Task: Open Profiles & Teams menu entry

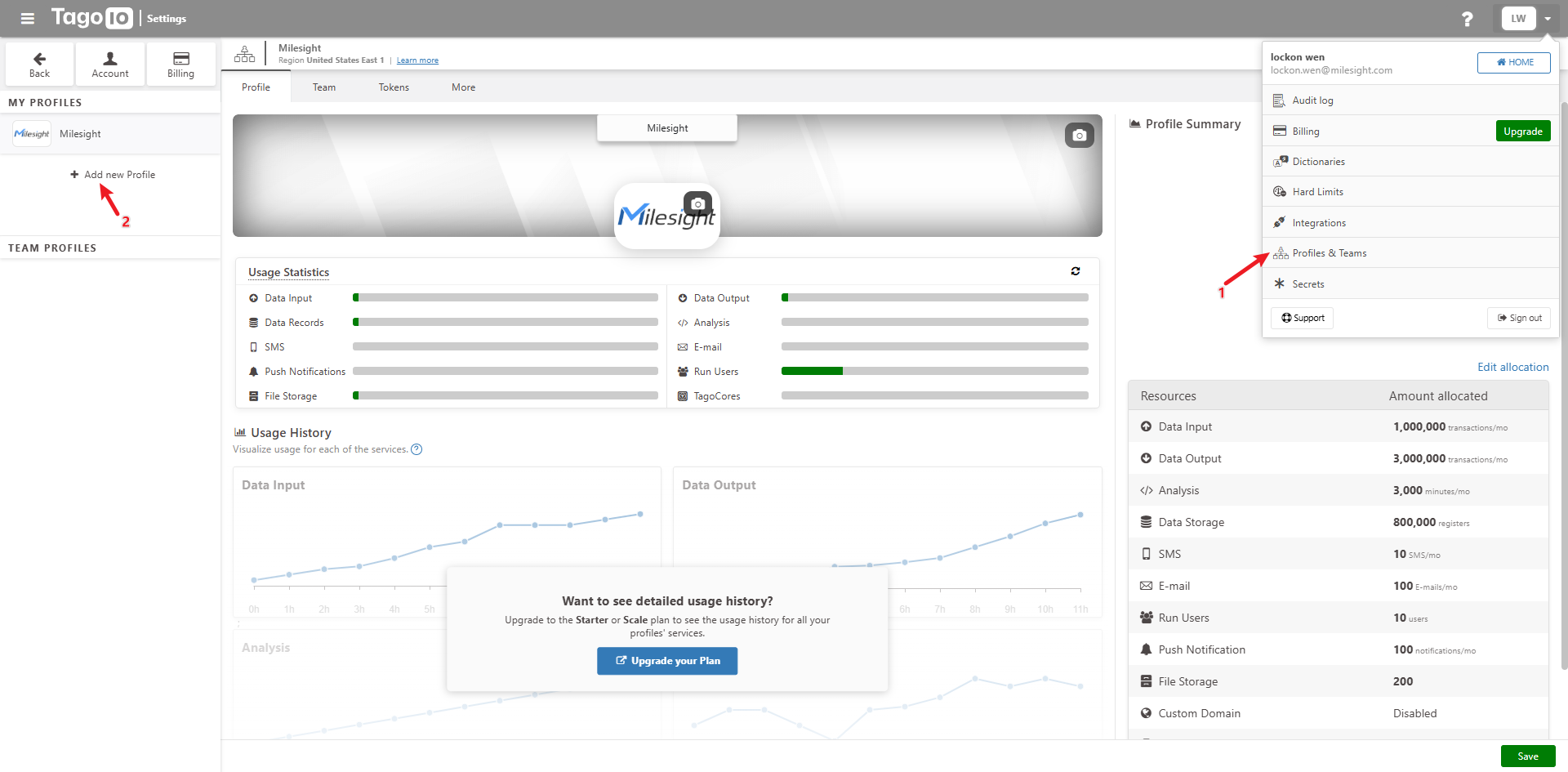Action: coord(1410,253)
